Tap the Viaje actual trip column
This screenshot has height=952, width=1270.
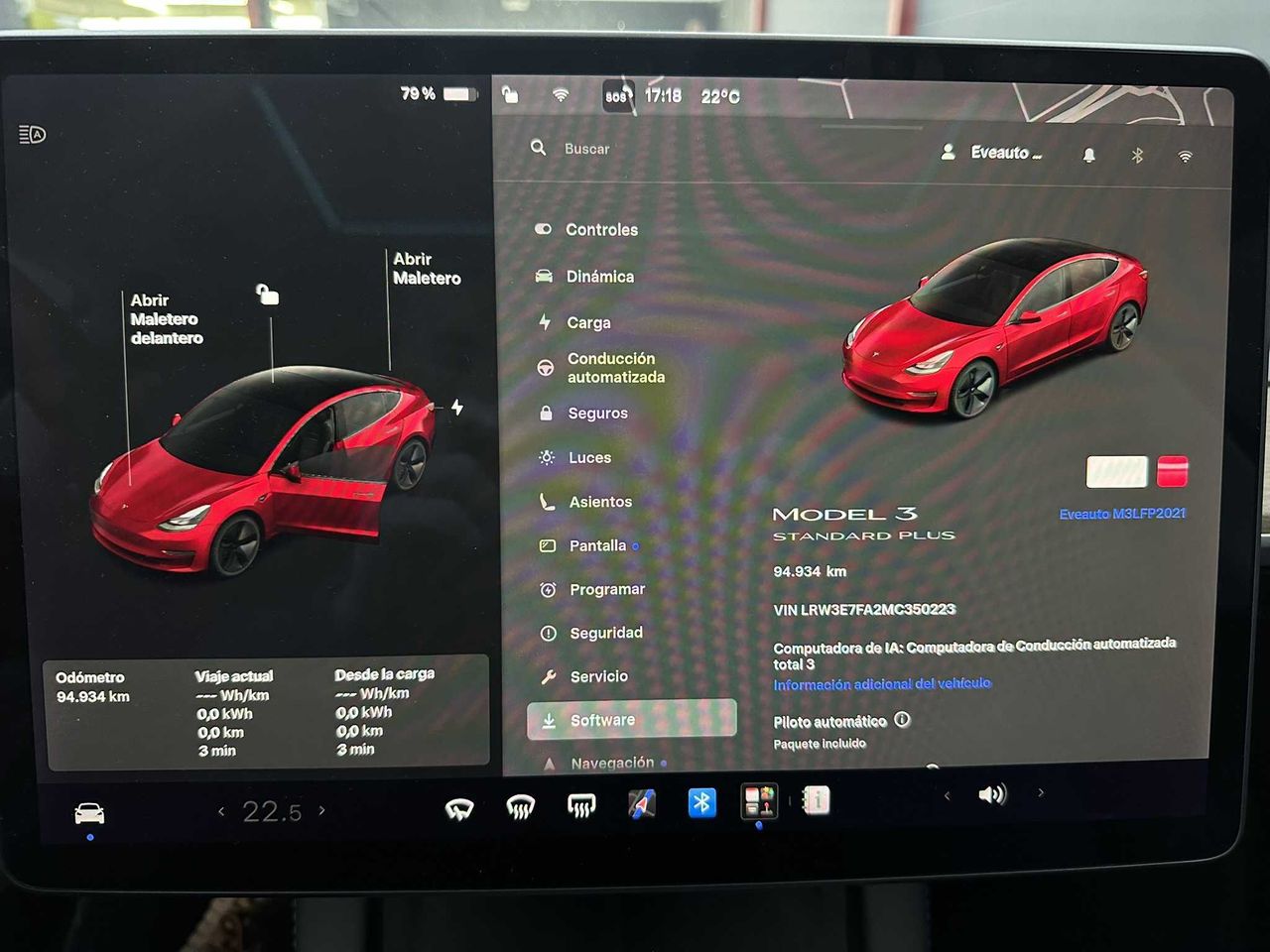pyautogui.click(x=234, y=713)
